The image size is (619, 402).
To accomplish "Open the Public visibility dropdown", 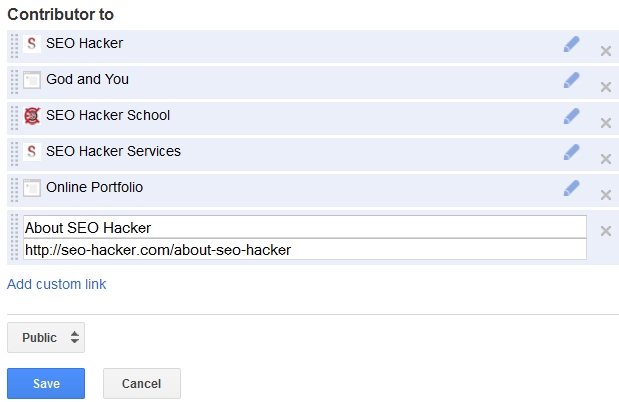I will (46, 338).
